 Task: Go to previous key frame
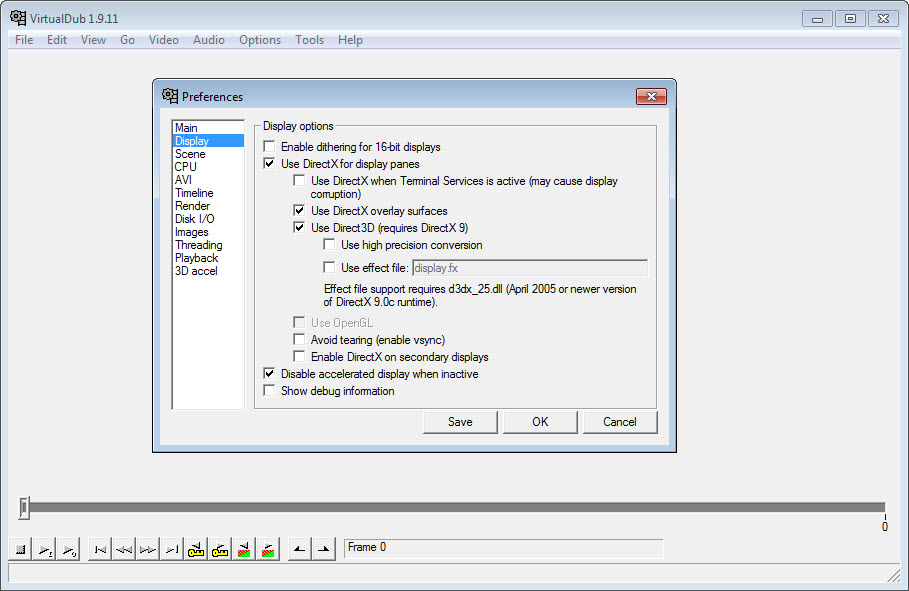196,549
